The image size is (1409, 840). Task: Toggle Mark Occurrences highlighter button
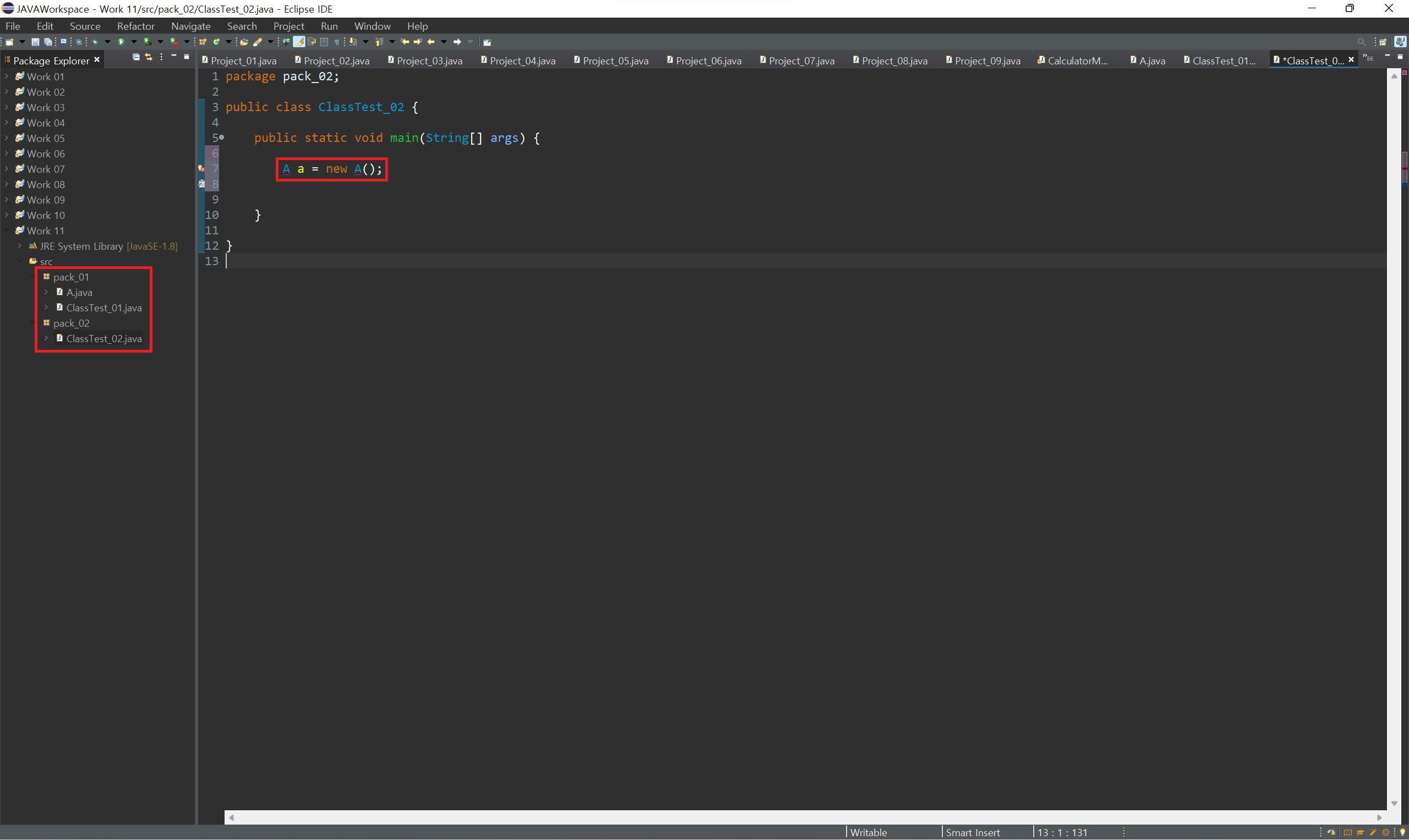298,42
